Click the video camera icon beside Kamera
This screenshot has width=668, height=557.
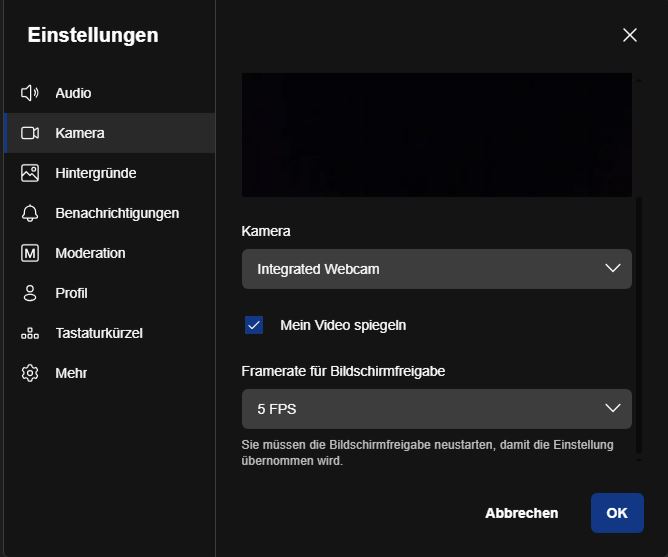pyautogui.click(x=30, y=133)
